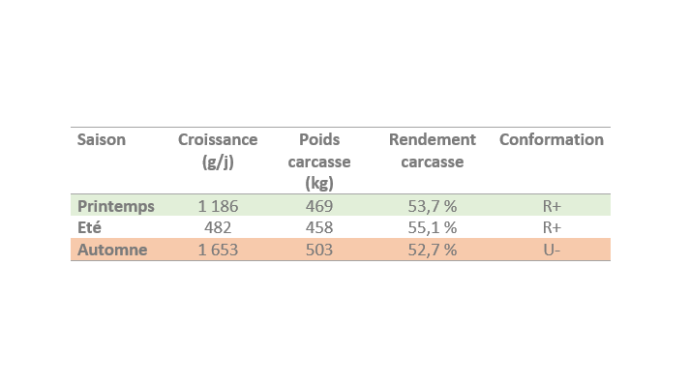690x384 pixels.
Task: Select carcass weight 469 cell
Action: click(x=319, y=206)
